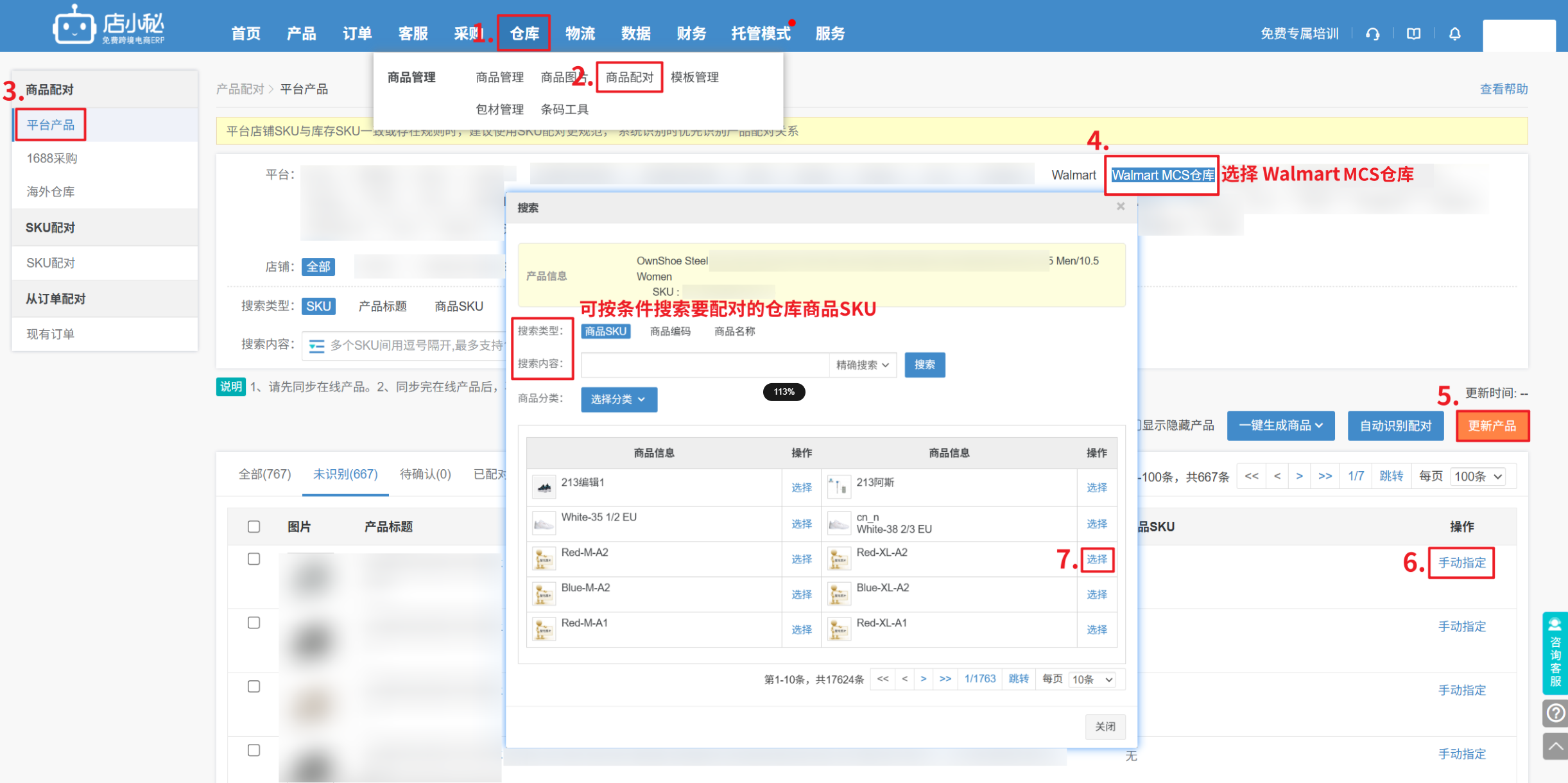The height and width of the screenshot is (783, 1568).
Task: Click the headset customer support icon
Action: (1372, 34)
